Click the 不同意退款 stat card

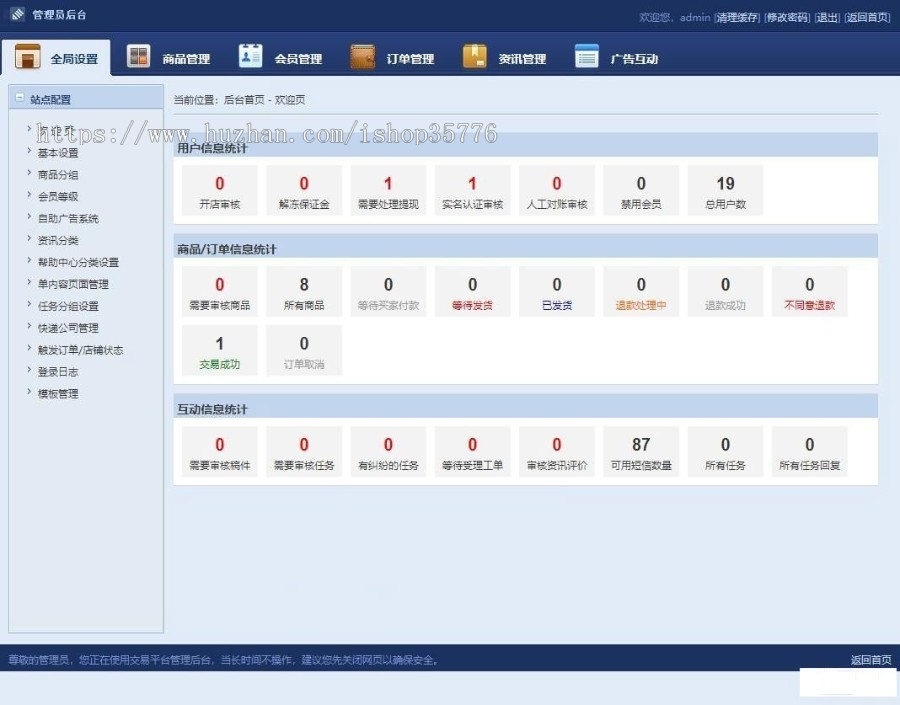pyautogui.click(x=810, y=292)
